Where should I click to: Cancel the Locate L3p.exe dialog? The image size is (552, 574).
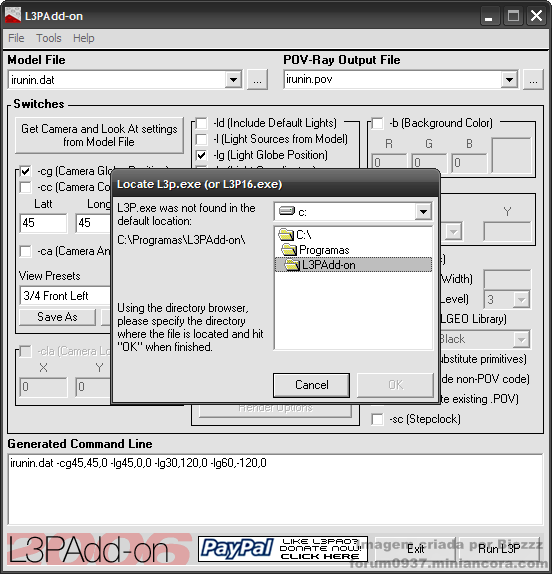[312, 385]
